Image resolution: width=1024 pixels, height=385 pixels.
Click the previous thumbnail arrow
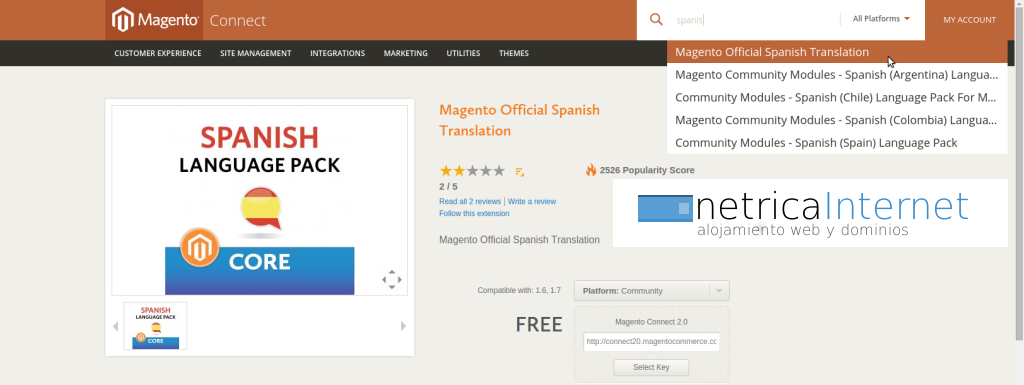[116, 326]
